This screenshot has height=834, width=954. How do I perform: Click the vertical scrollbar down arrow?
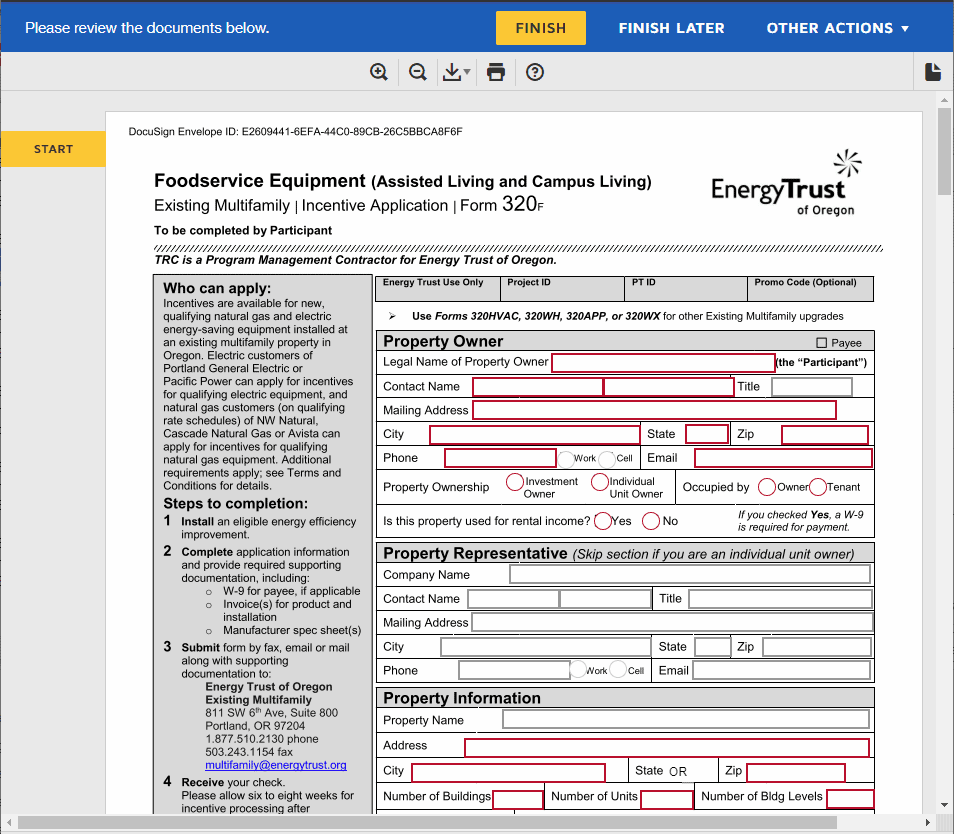[x=944, y=805]
